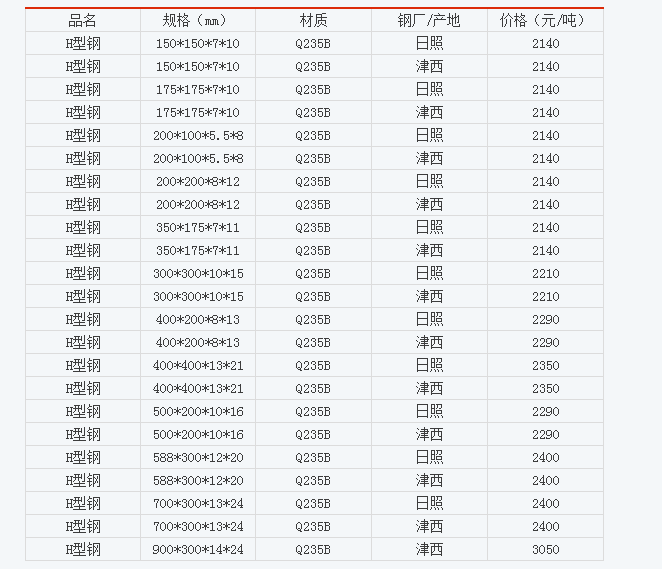Select 津西 in the 400*200*8*13 row
The height and width of the screenshot is (569, 662).
(x=429, y=342)
